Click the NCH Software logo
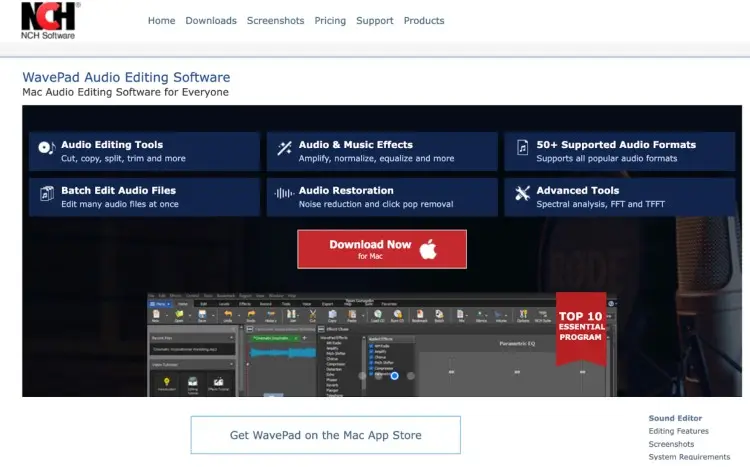The width and height of the screenshot is (750, 467). pyautogui.click(x=50, y=21)
